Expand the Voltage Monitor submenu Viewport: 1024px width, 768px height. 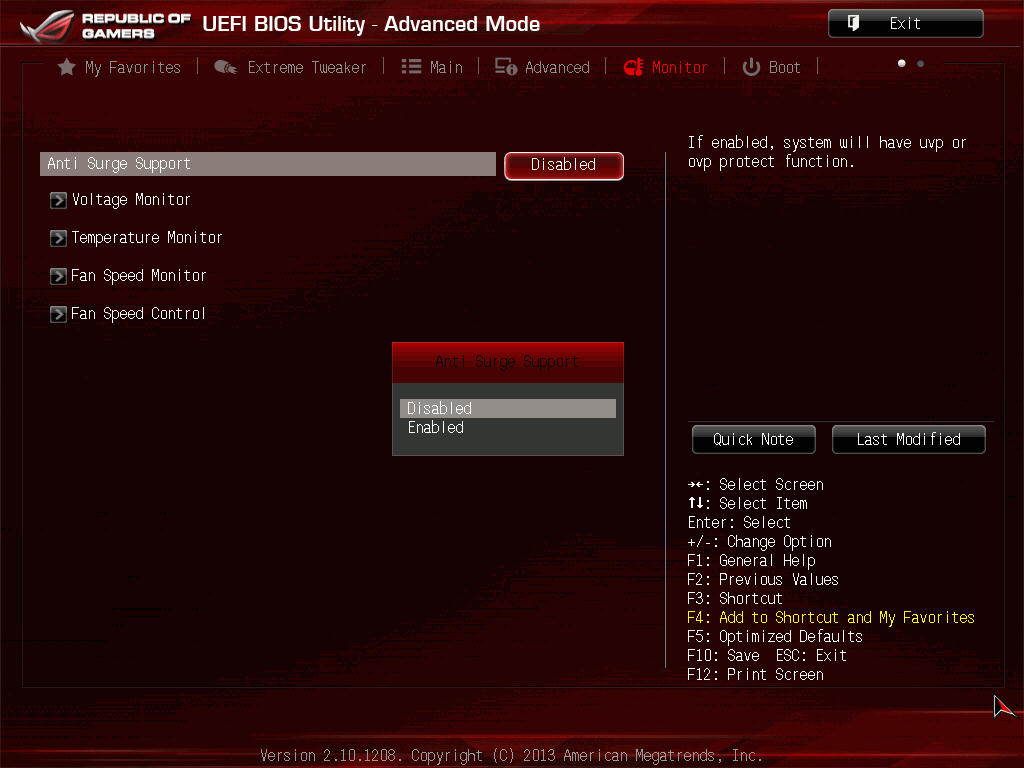point(131,200)
